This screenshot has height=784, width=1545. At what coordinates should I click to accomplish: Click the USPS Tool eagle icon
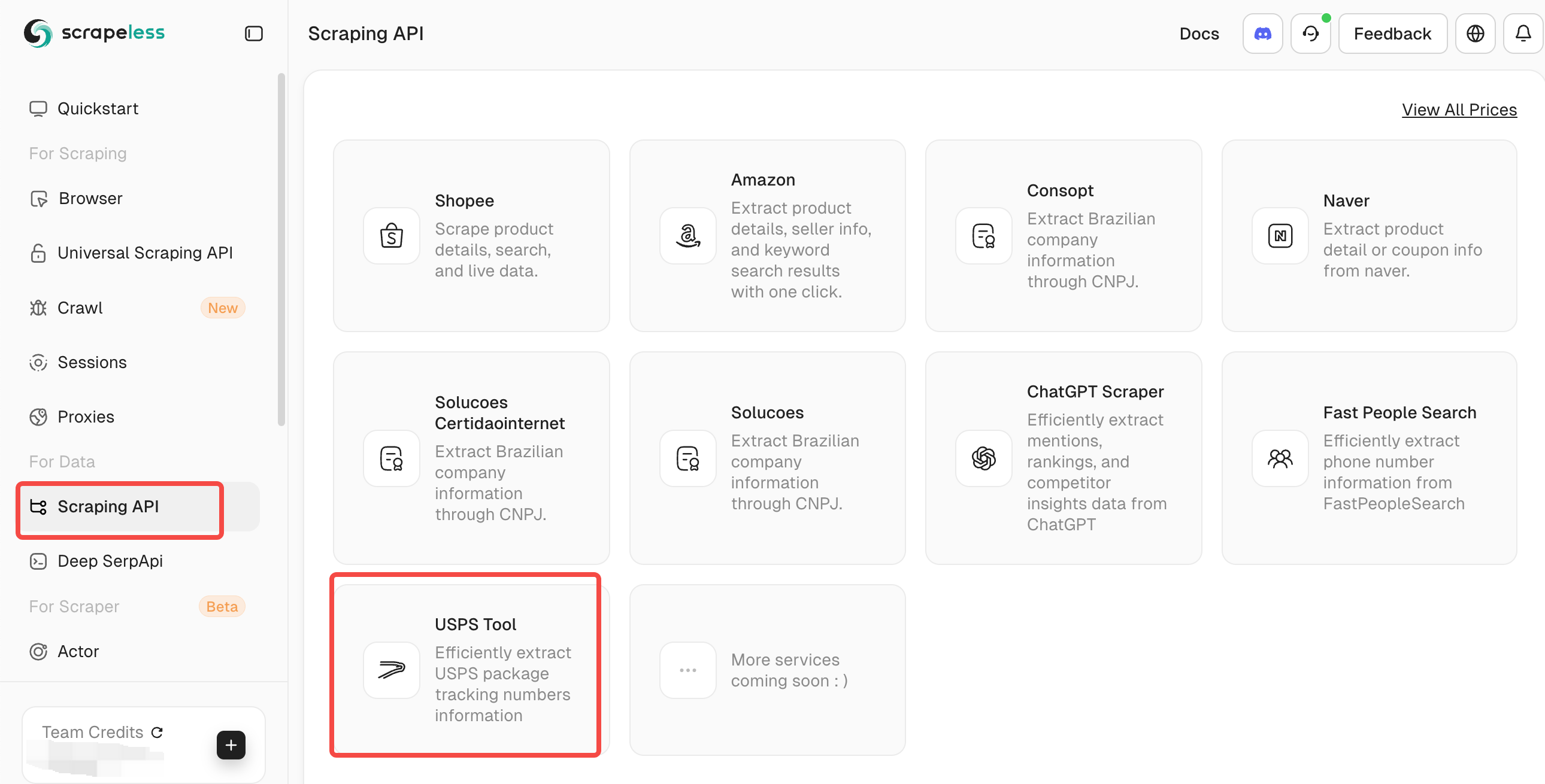pos(392,670)
